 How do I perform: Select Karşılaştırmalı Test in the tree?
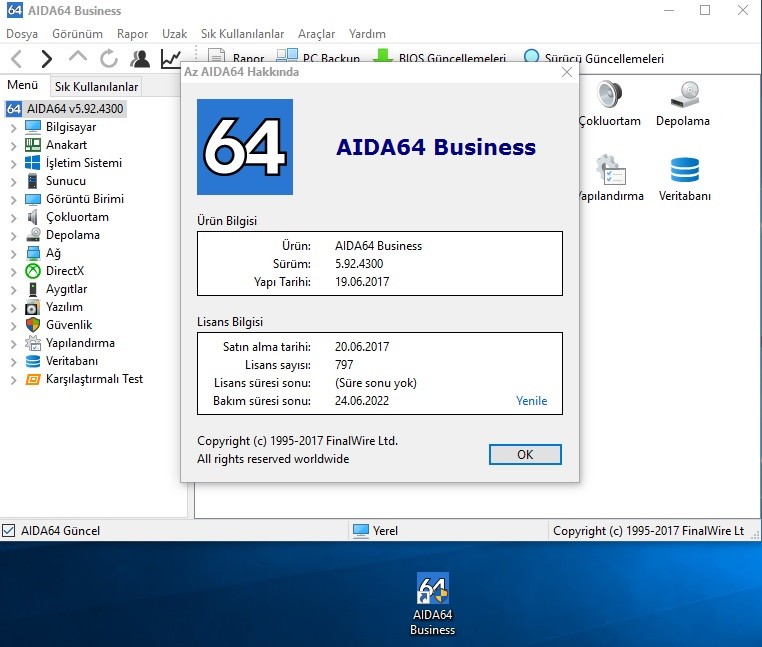pyautogui.click(x=94, y=379)
